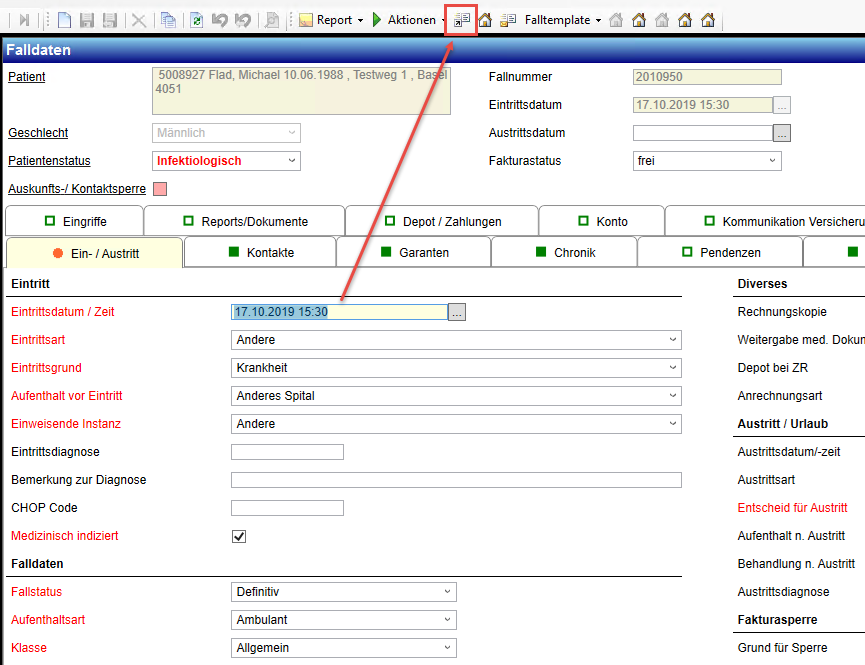Viewport: 865px width, 665px height.
Task: Click into the CHOP Code field
Action: coord(287,508)
